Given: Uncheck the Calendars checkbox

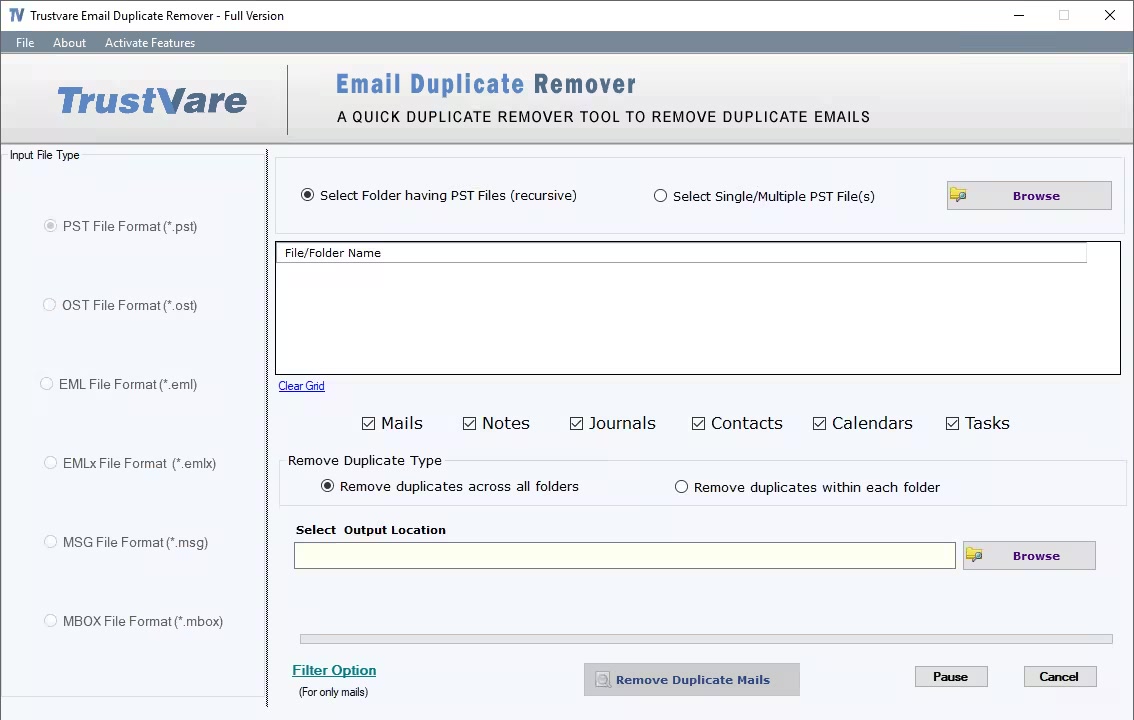Looking at the screenshot, I should (819, 424).
